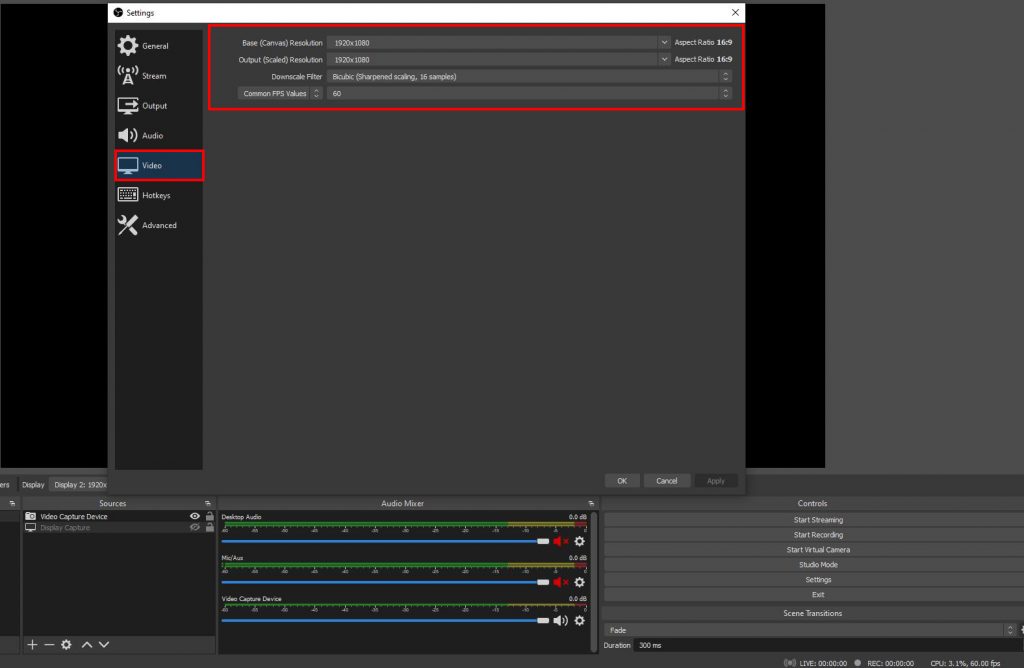Click the Apply button in Settings

(716, 481)
